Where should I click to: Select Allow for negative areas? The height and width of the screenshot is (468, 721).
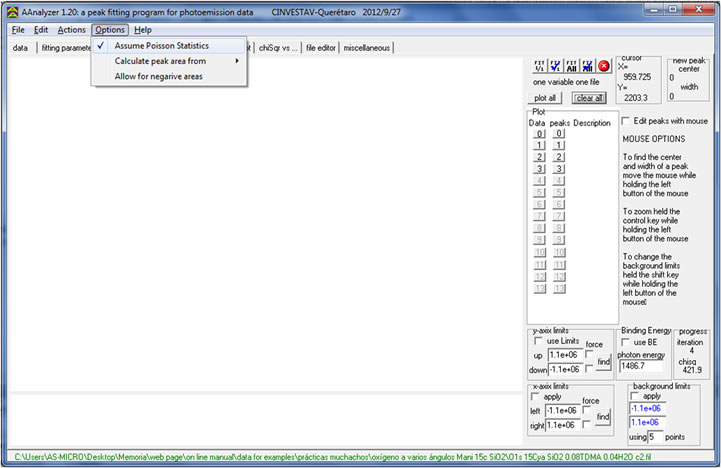coord(158,76)
